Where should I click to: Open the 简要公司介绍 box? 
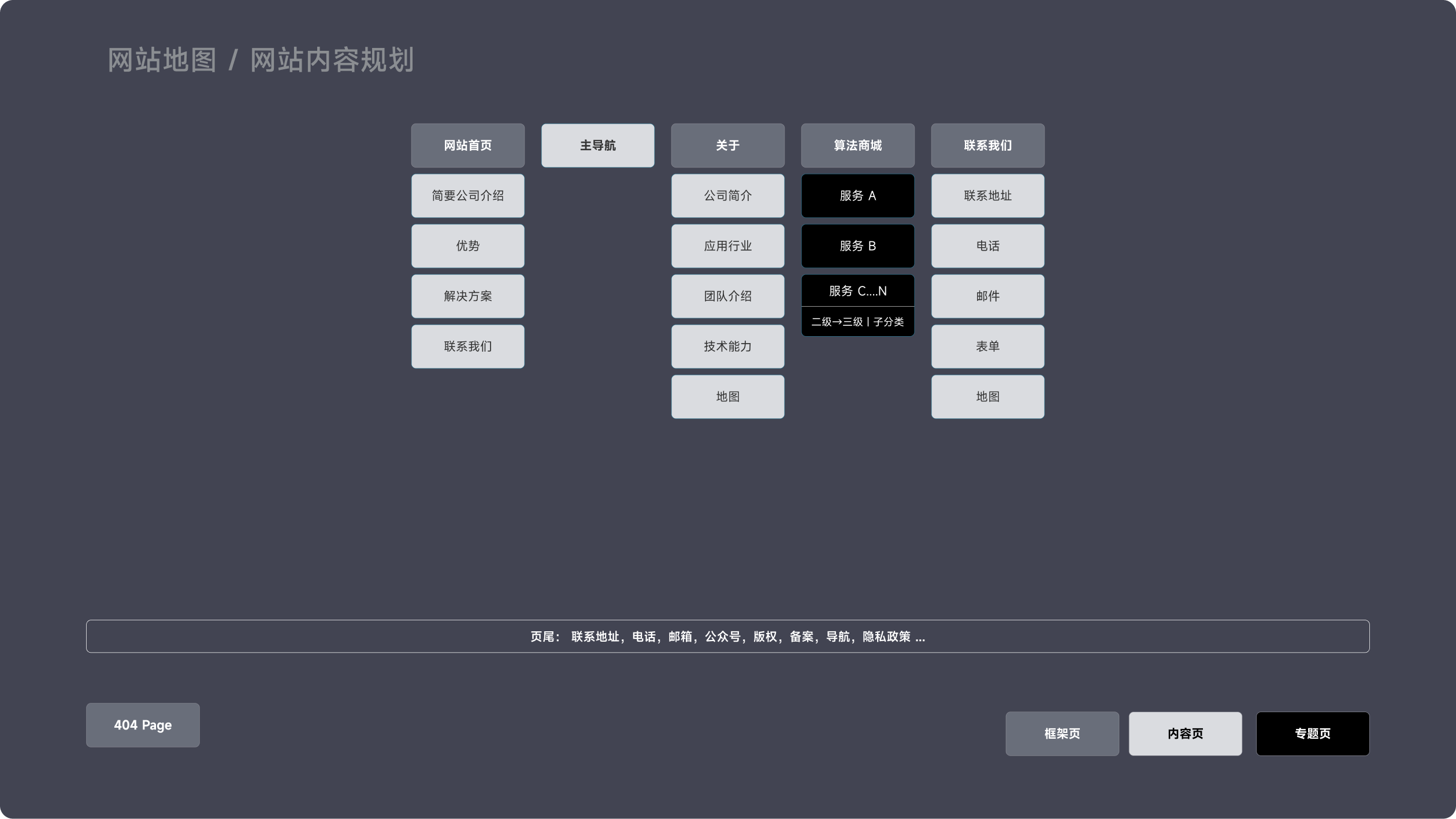[467, 195]
